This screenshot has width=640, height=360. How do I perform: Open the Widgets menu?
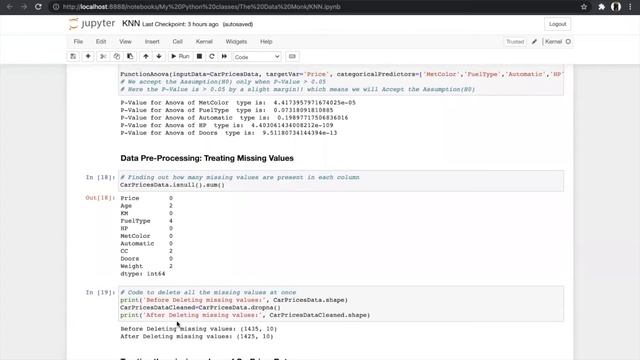point(236,42)
